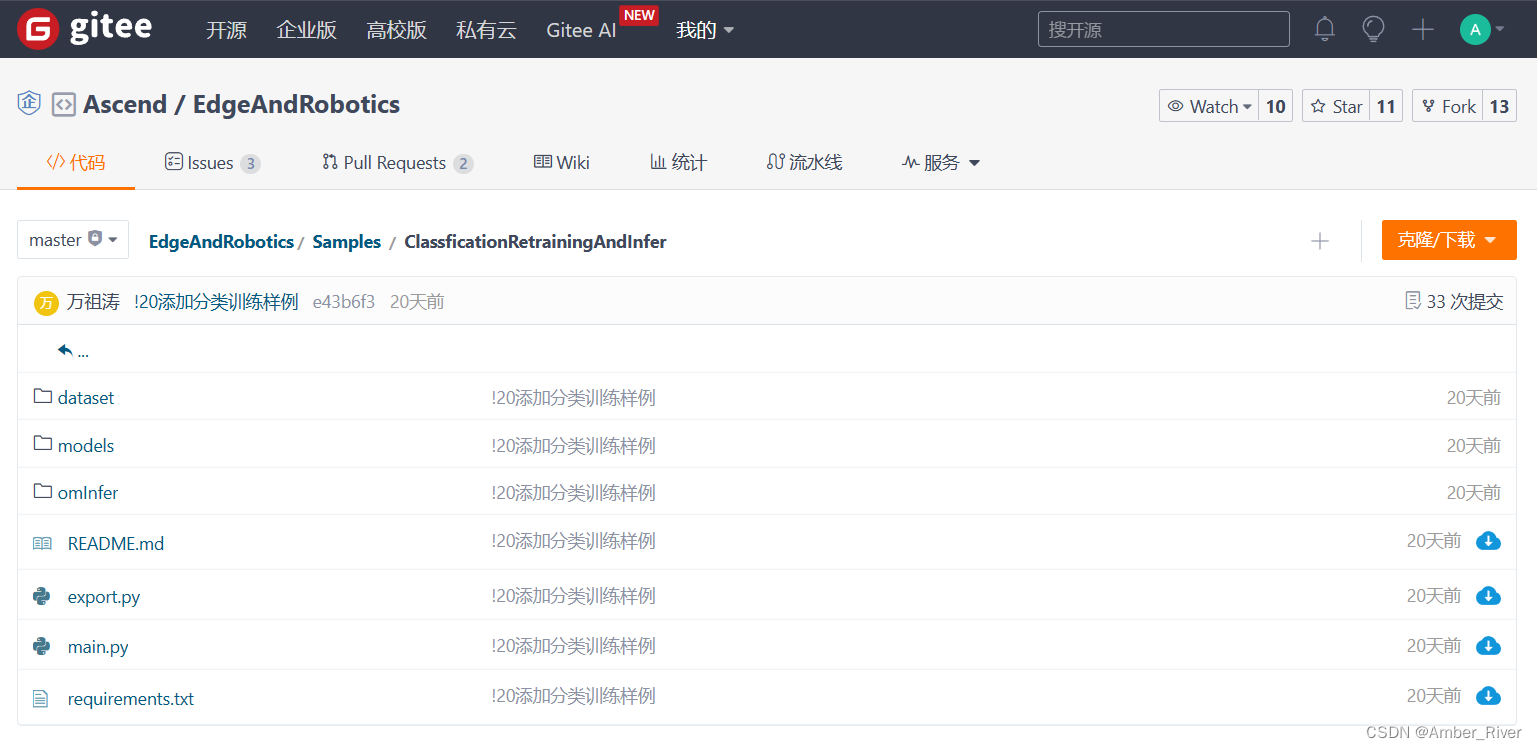
Task: Click the omInfer folder icon
Action: (42, 491)
